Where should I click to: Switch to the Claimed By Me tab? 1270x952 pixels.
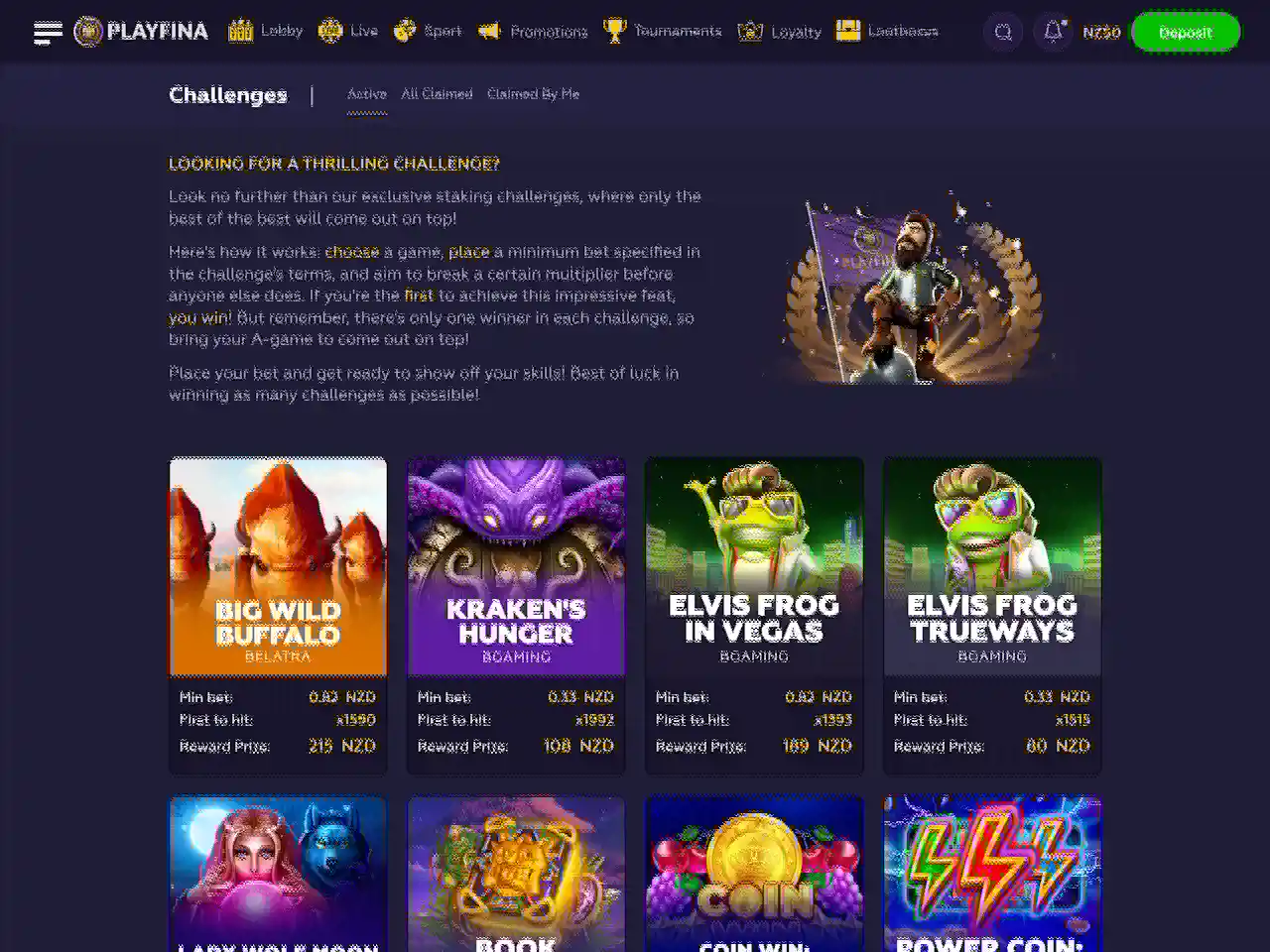[533, 94]
